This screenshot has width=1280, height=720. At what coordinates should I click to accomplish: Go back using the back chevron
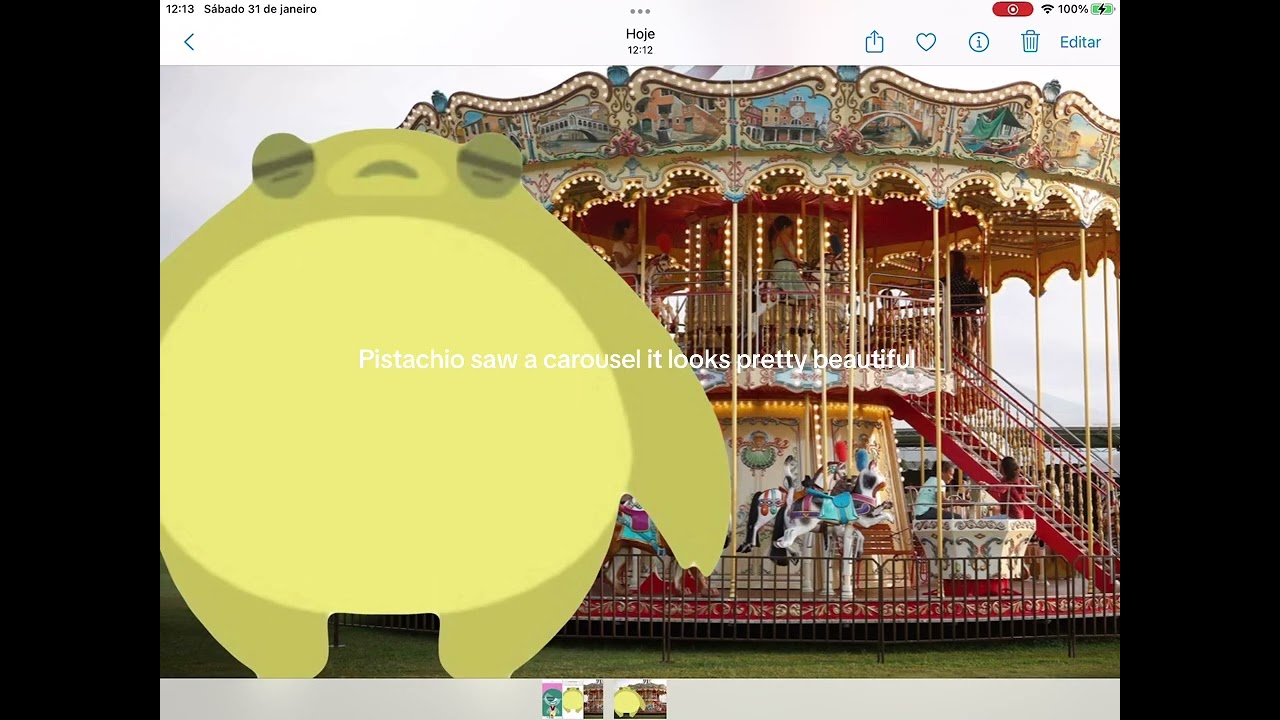pos(189,42)
